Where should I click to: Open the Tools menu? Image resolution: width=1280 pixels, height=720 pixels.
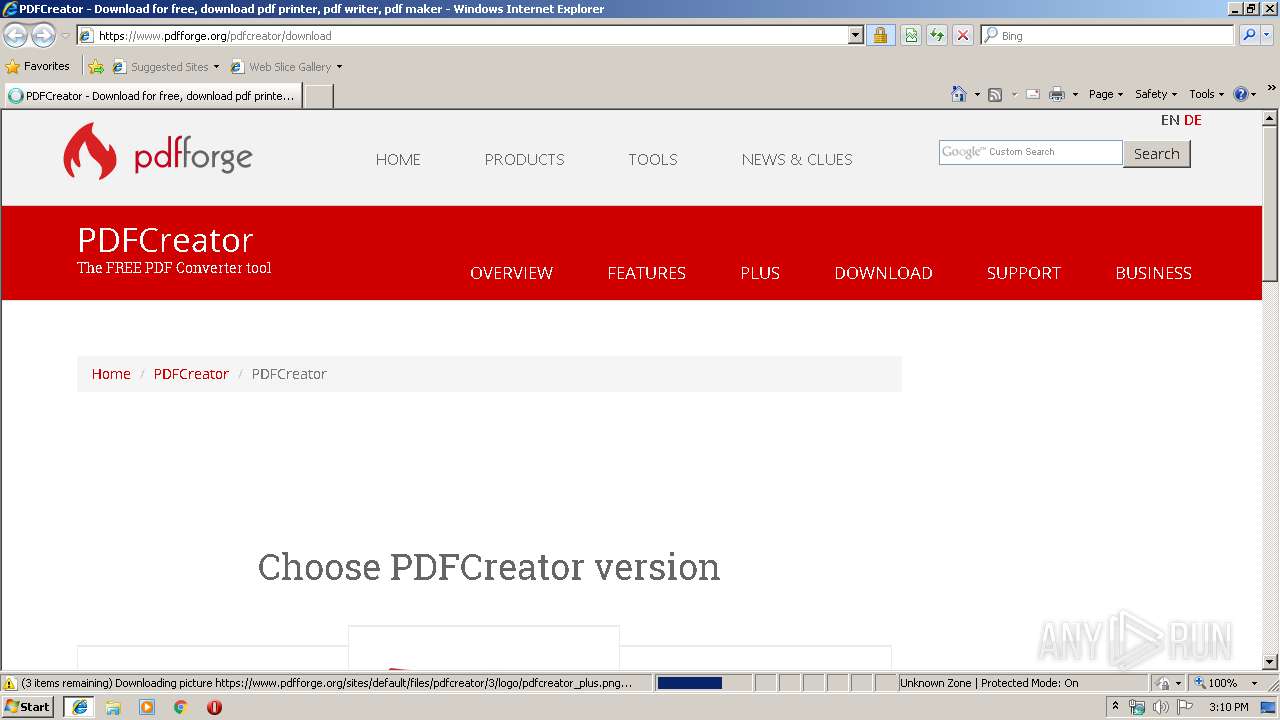tap(1206, 94)
